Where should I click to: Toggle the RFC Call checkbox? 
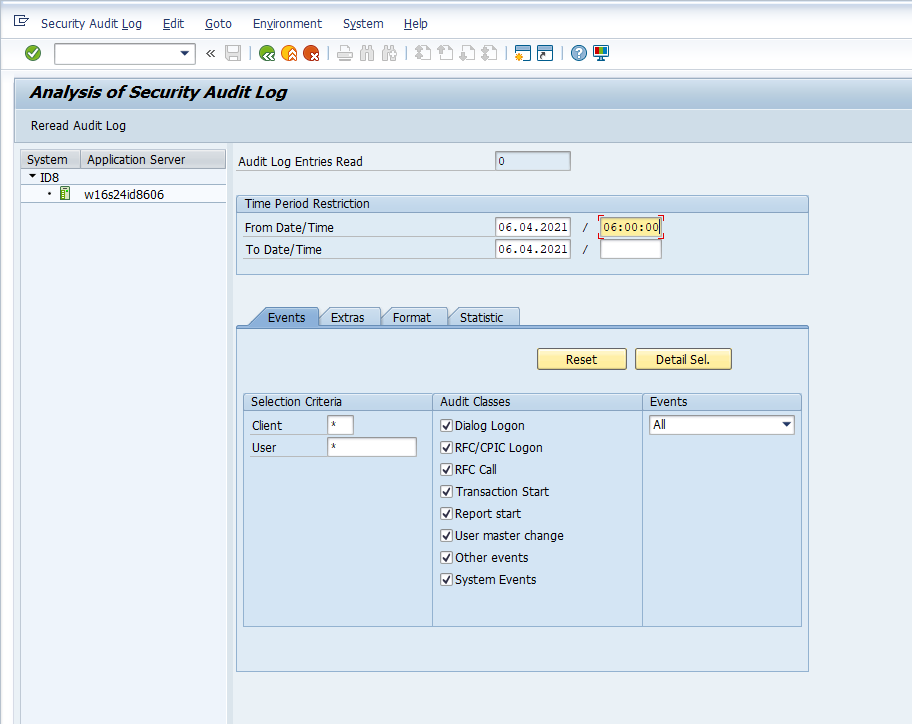click(x=447, y=470)
